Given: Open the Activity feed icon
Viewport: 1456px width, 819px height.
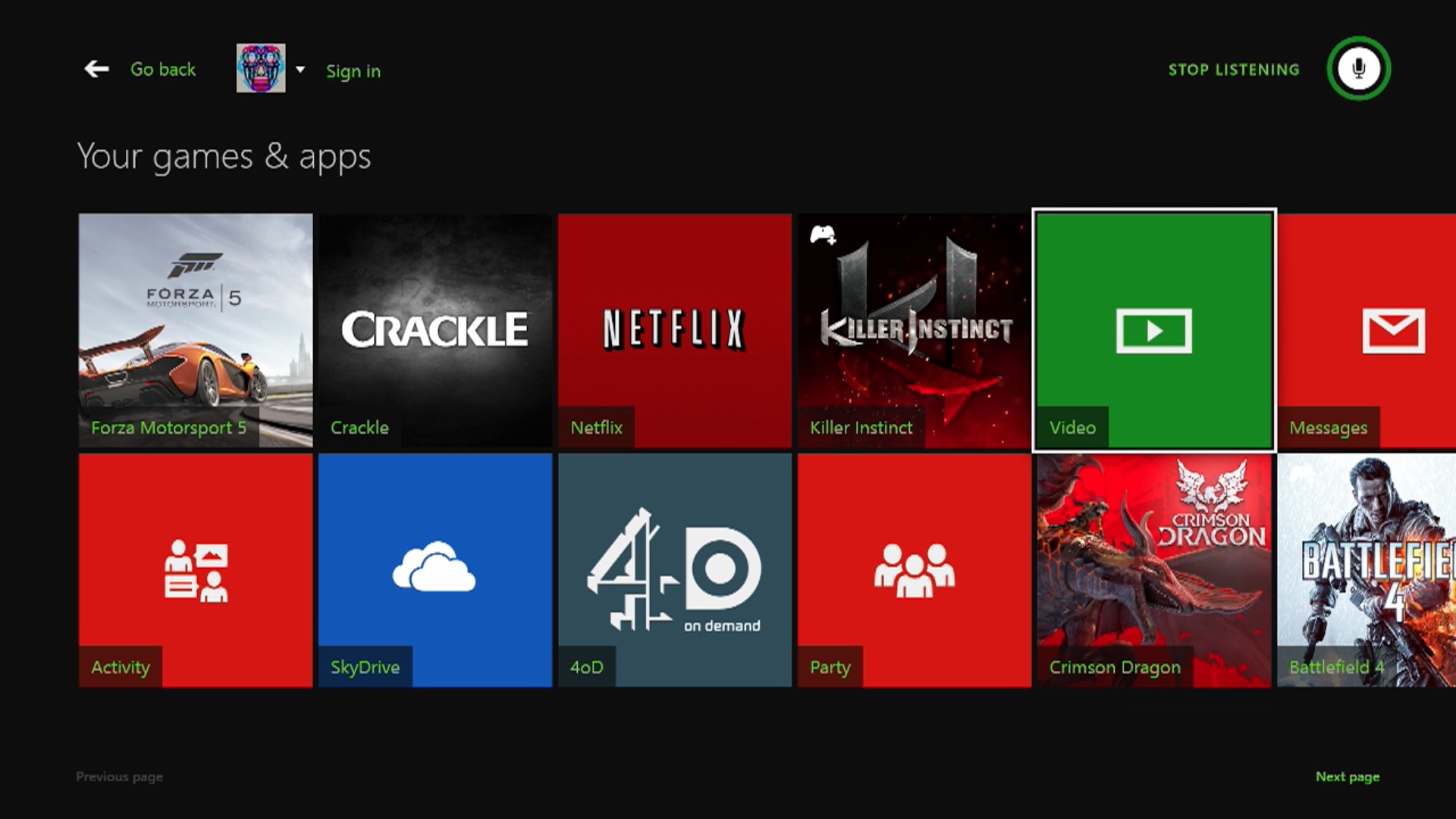Looking at the screenshot, I should coord(196,571).
